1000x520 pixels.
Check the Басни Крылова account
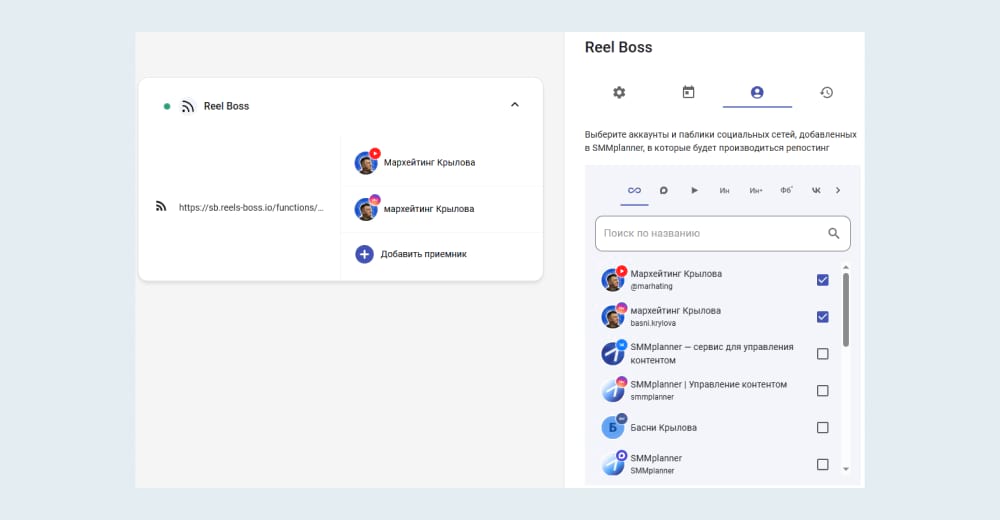822,428
